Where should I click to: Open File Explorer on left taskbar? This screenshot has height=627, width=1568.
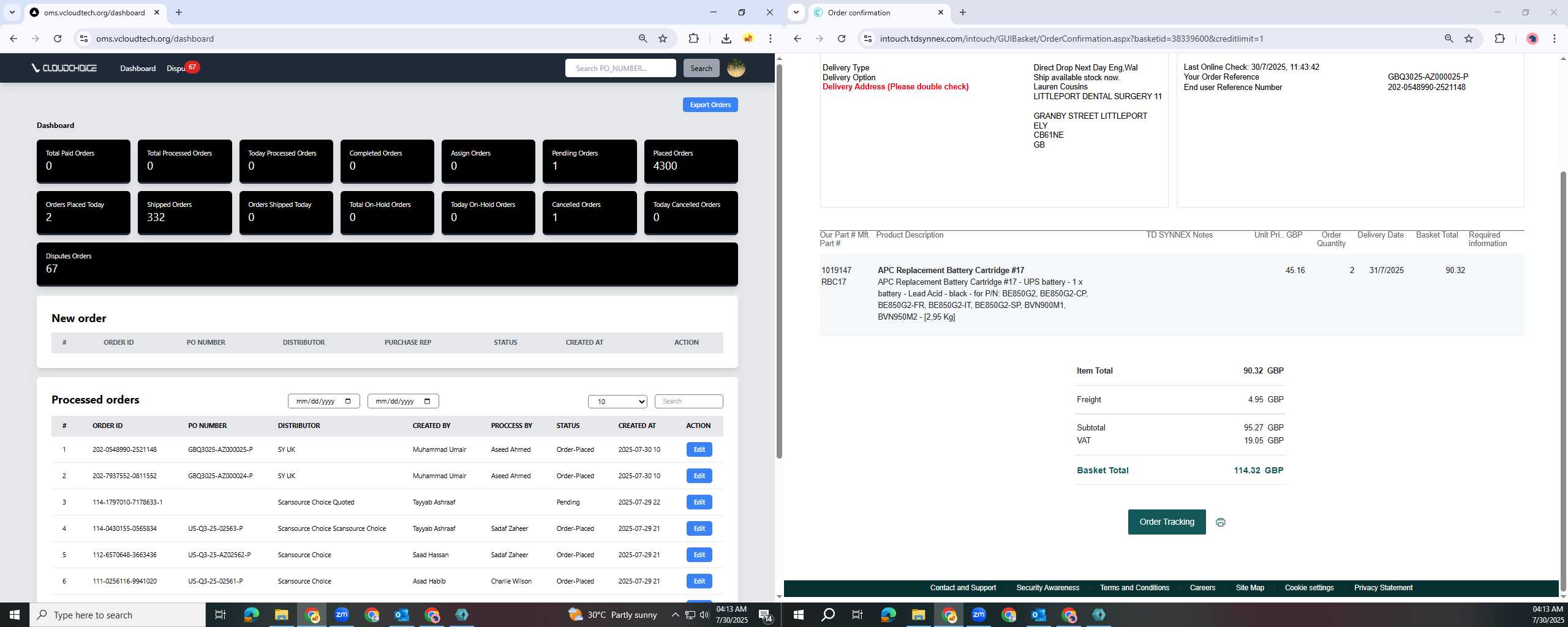(281, 615)
